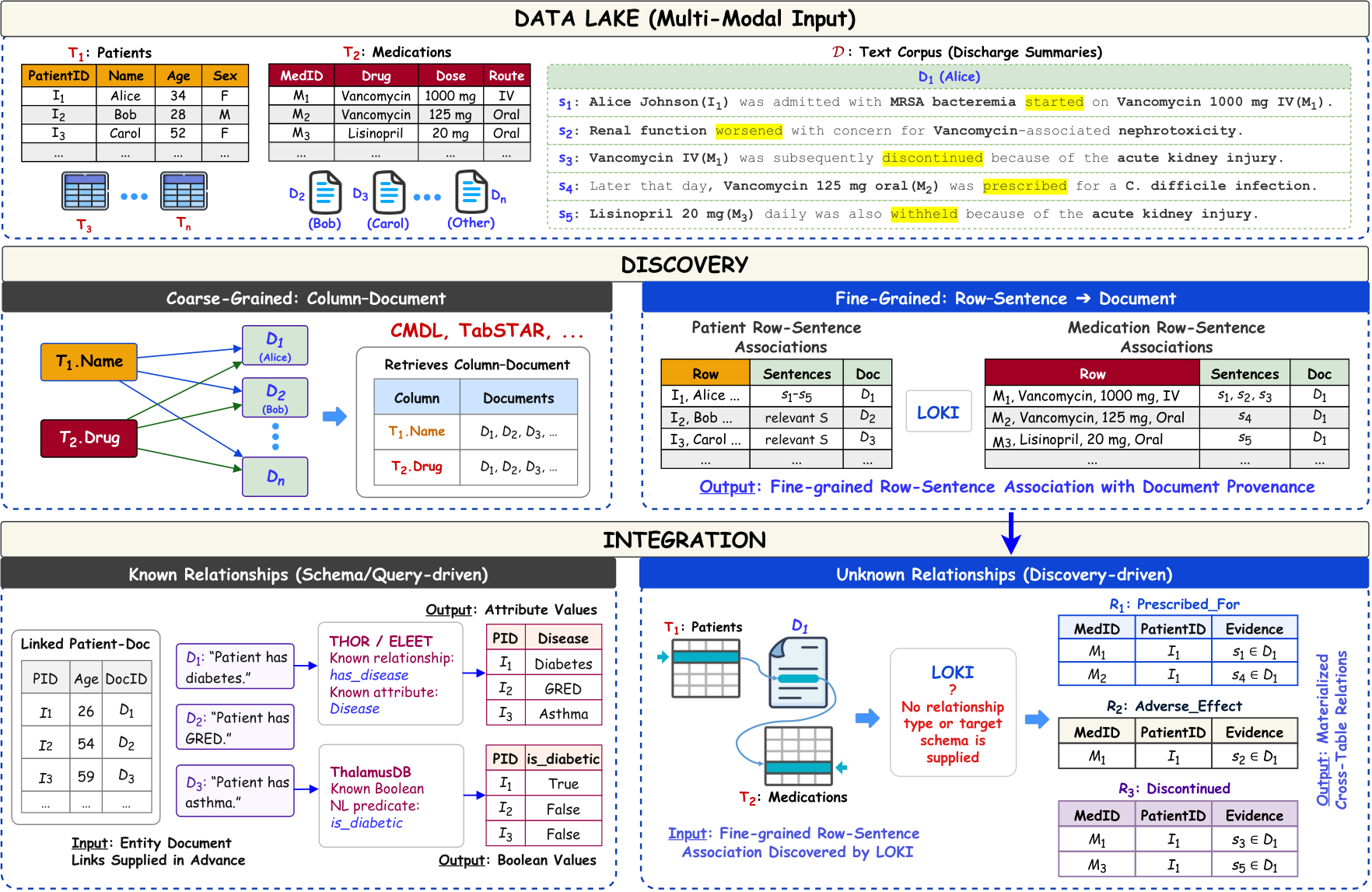This screenshot has height=892, width=1372.
Task: Click the 'Diabetes' cell in Disease table
Action: coord(563,664)
